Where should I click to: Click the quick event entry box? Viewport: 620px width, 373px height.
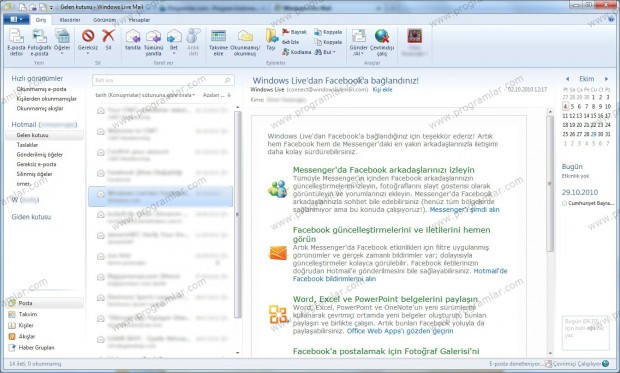pos(586,333)
